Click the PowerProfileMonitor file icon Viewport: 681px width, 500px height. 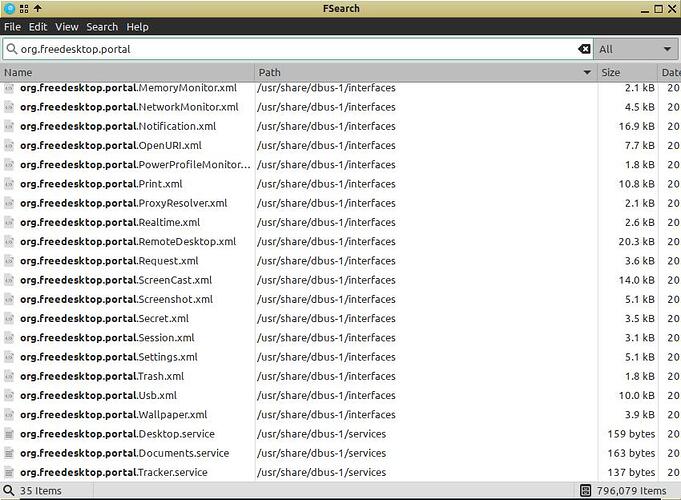pyautogui.click(x=9, y=165)
